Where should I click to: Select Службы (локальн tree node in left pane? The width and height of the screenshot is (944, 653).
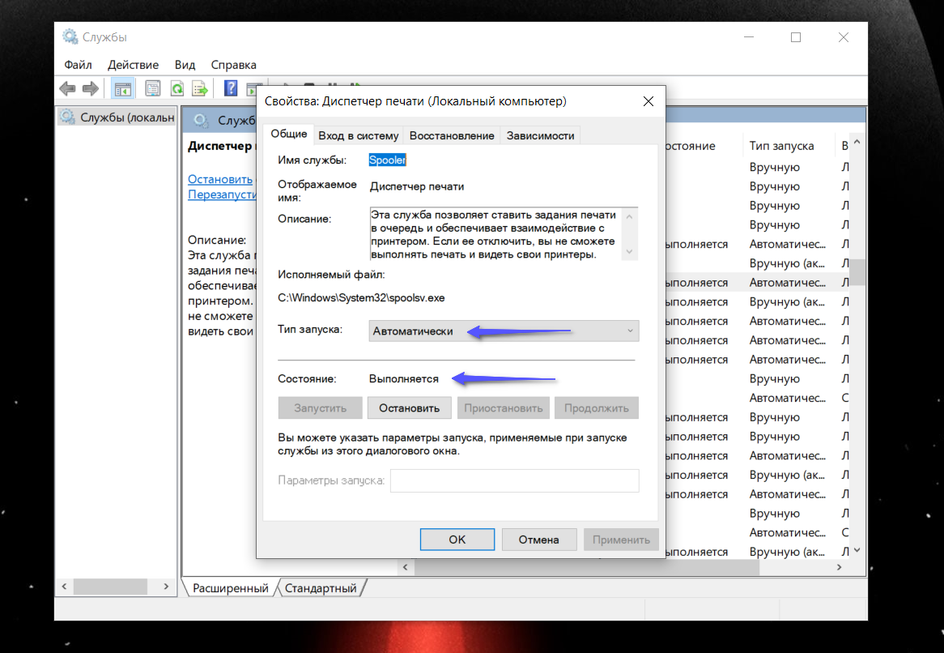coord(119,117)
